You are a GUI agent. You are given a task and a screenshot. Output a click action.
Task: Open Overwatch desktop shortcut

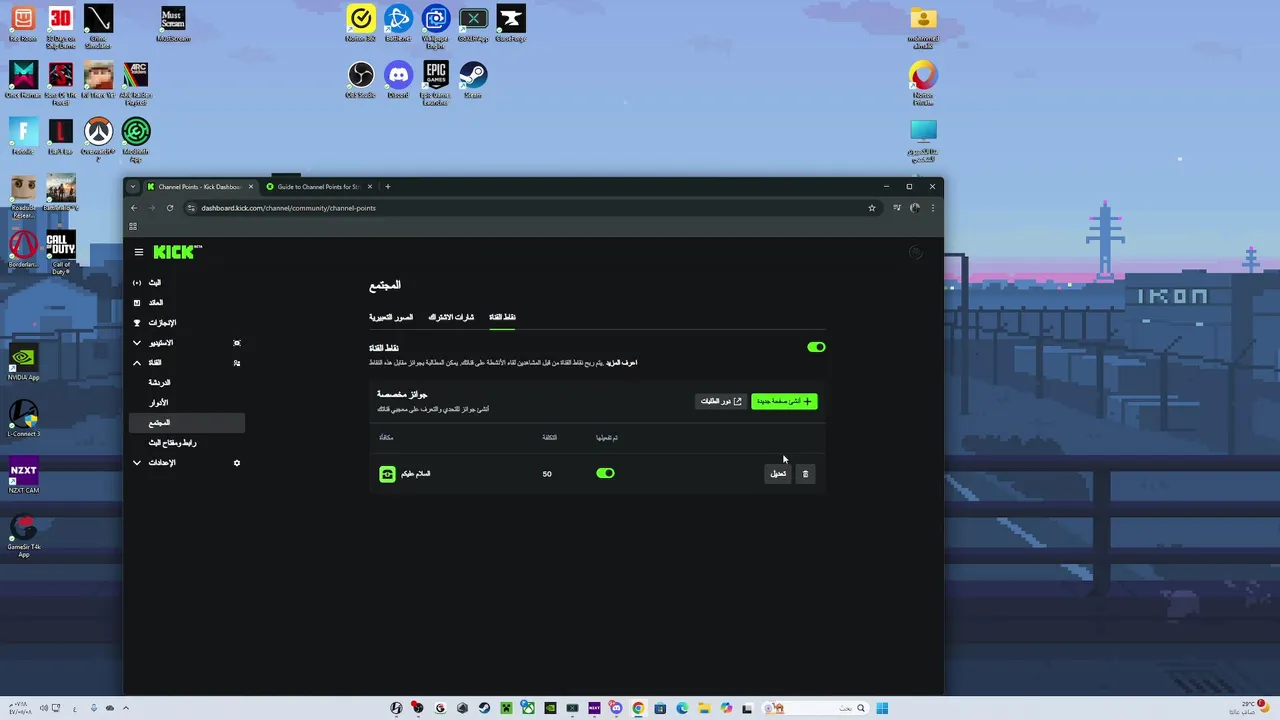[98, 139]
